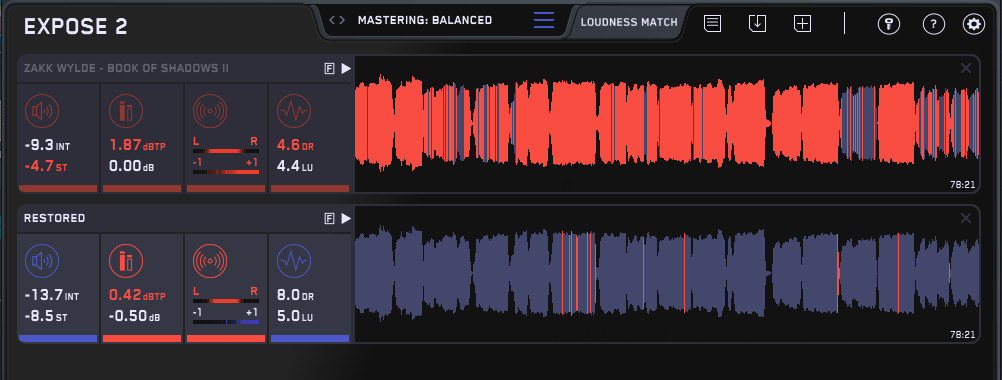Image resolution: width=1002 pixels, height=380 pixels.
Task: Open the settings gear
Action: 974,24
